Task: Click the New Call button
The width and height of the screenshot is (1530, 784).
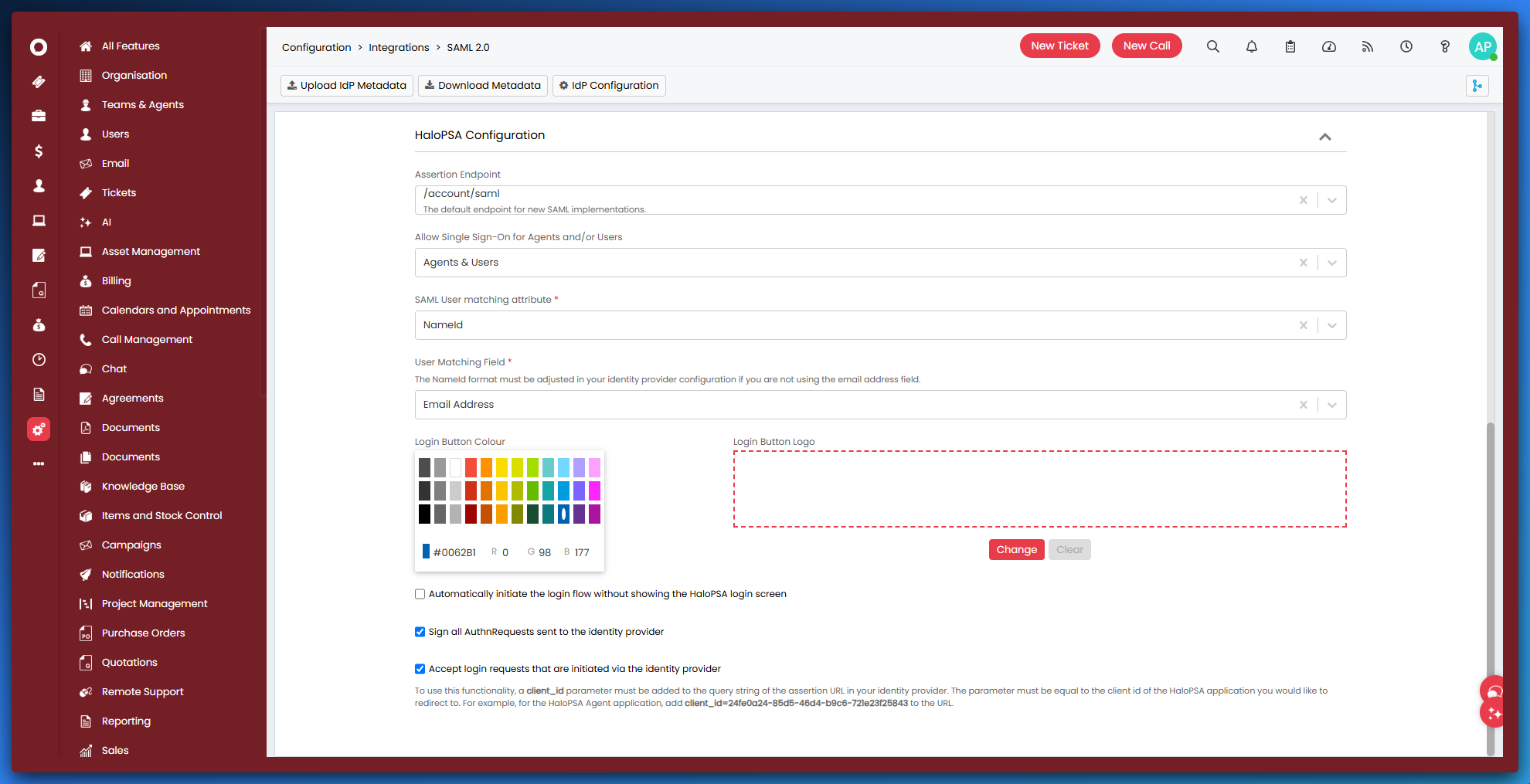Action: click(1147, 46)
